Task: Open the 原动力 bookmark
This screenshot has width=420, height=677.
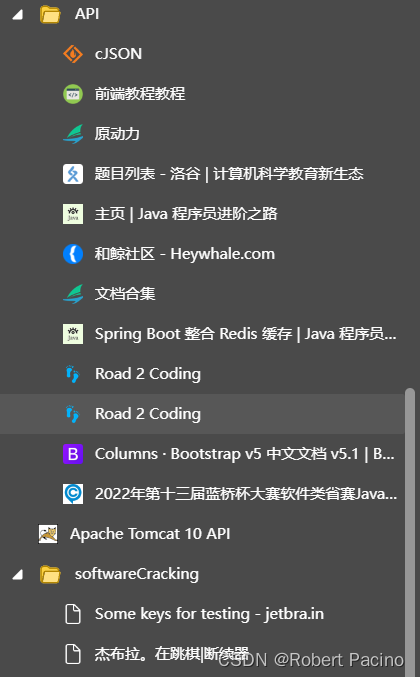Action: [117, 134]
